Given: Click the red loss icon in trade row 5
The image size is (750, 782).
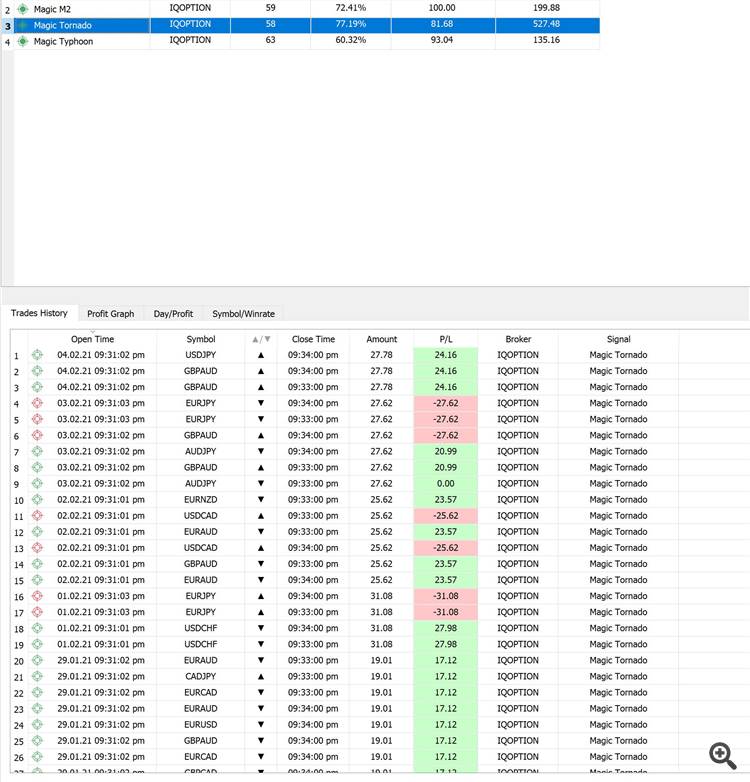Looking at the screenshot, I should pyautogui.click(x=37, y=419).
